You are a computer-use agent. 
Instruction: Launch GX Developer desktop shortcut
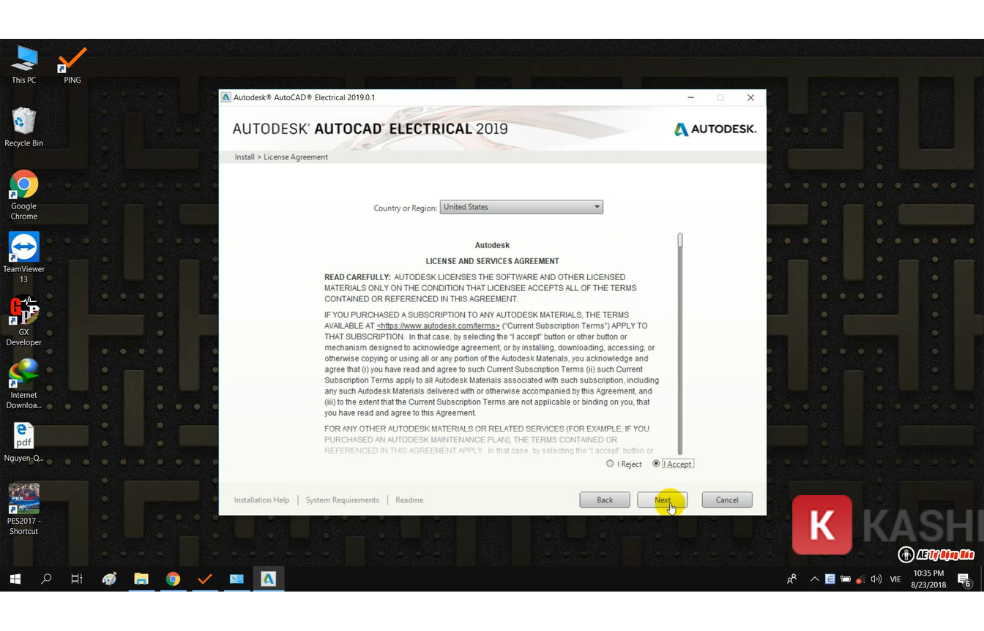click(24, 321)
